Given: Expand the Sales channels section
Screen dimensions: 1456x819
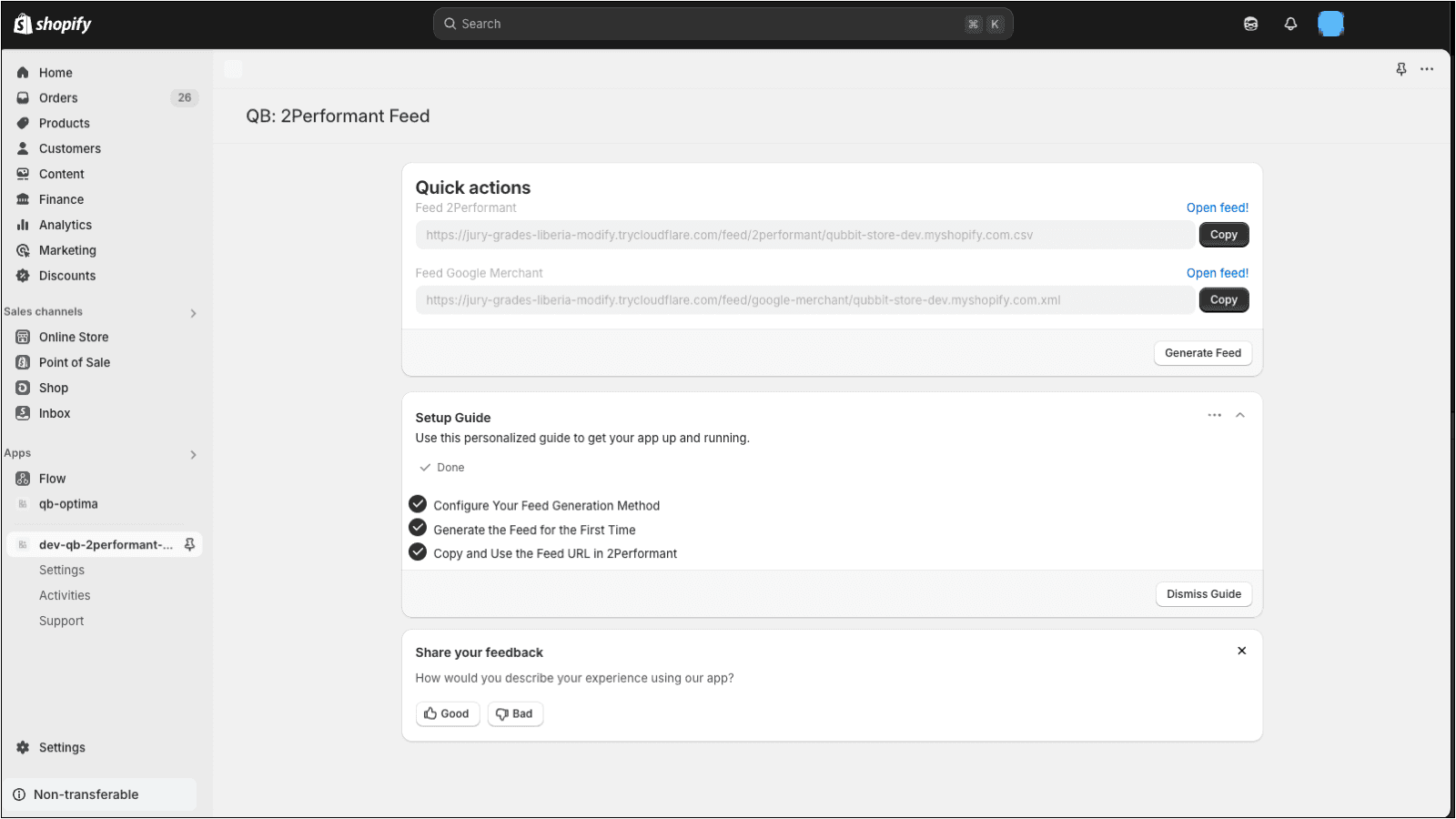Looking at the screenshot, I should tap(193, 312).
